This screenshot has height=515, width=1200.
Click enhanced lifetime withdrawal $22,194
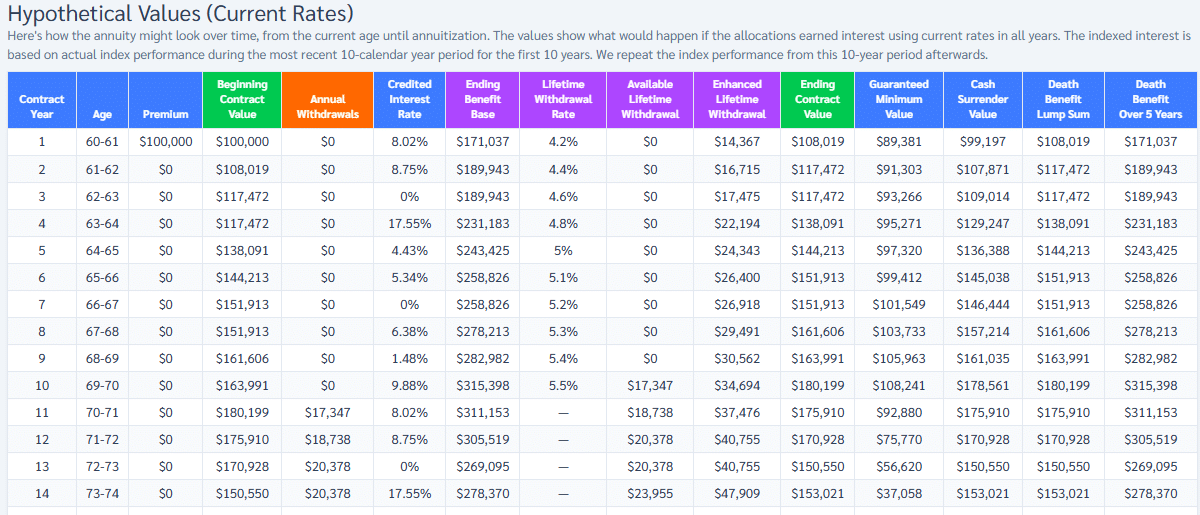(x=738, y=224)
